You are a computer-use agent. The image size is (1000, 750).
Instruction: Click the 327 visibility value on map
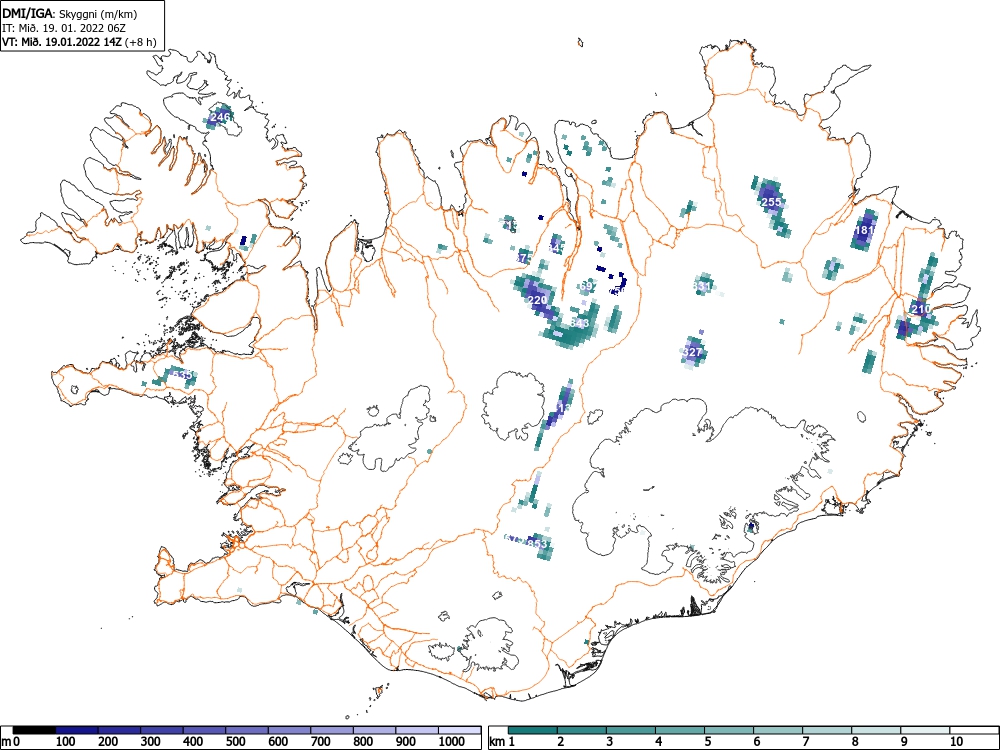(x=692, y=352)
